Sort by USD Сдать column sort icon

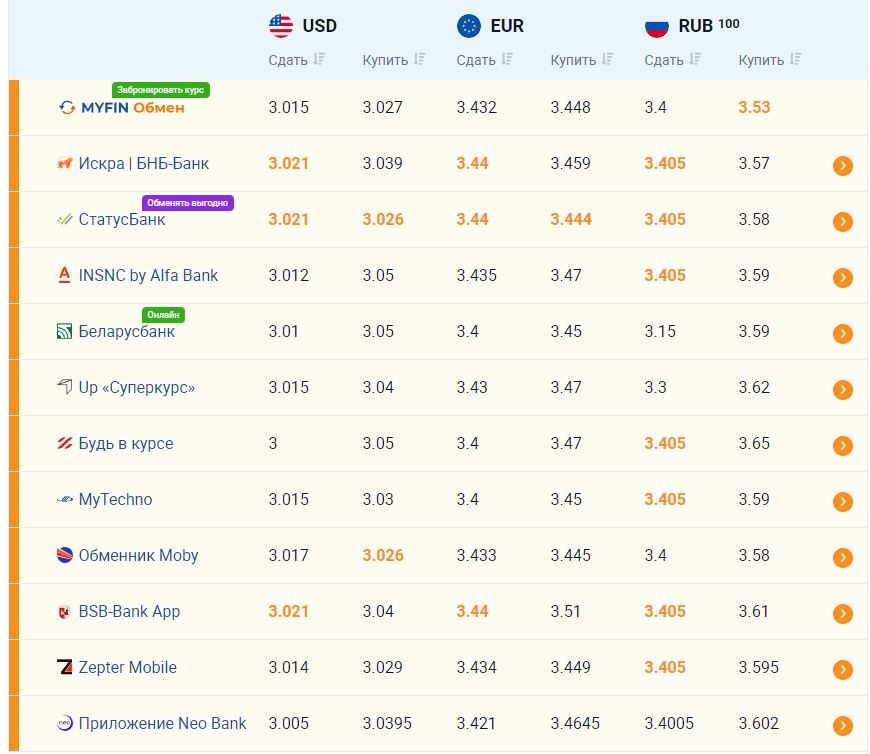318,59
